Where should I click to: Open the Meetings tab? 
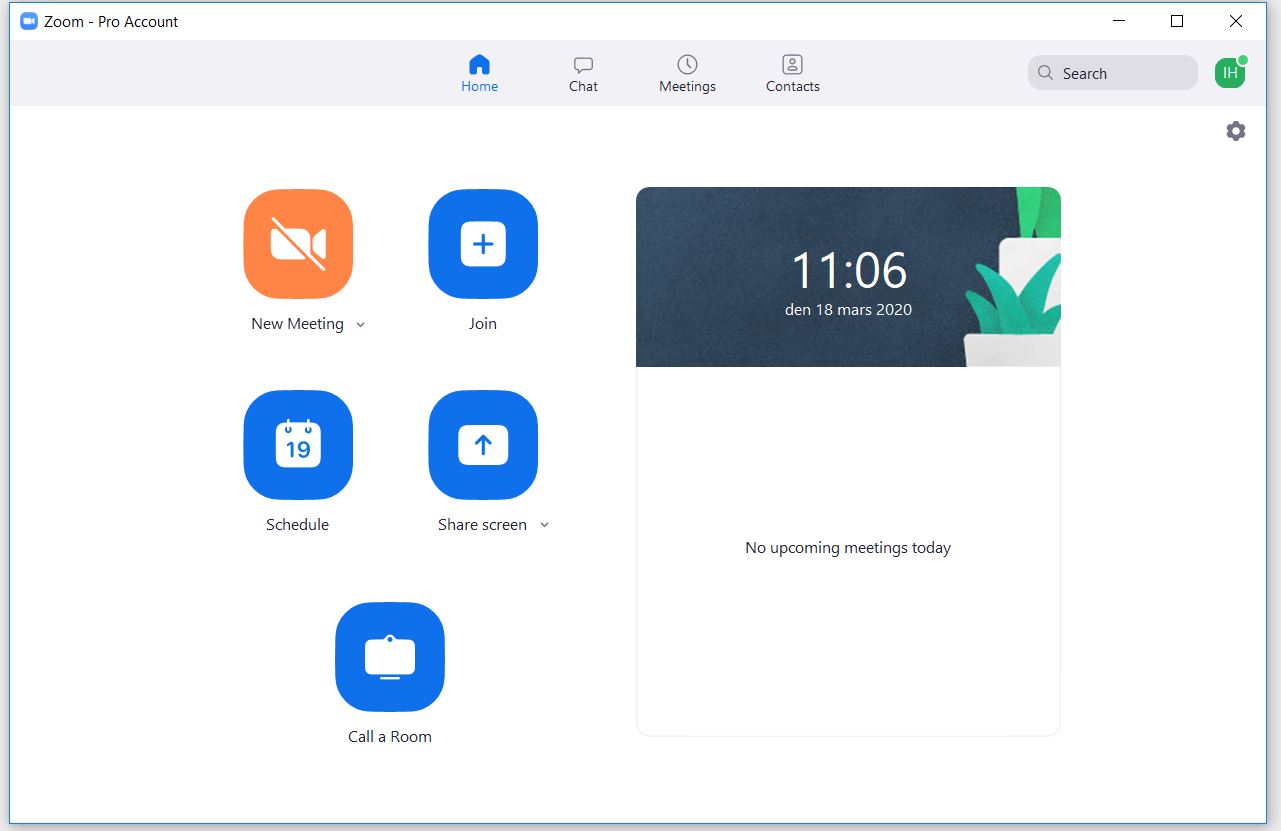[687, 74]
